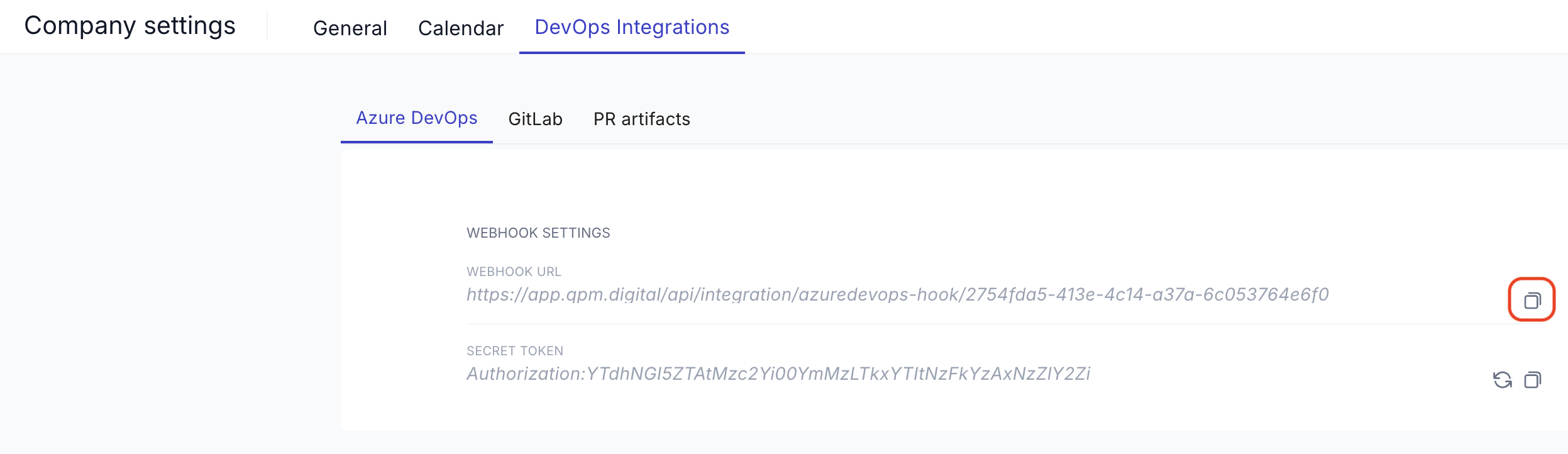Click the blue underline beneath Azure DevOps
1568x454 pixels.
(x=416, y=142)
